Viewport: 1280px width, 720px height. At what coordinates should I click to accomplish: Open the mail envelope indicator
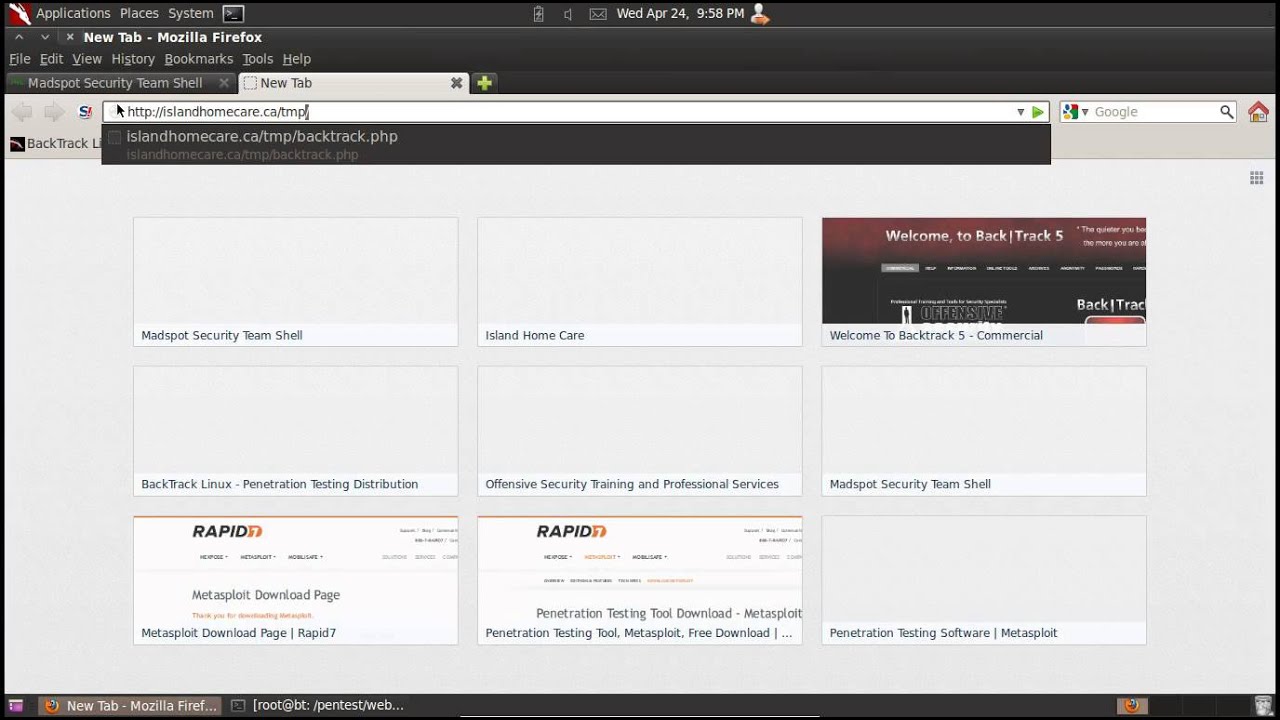pos(598,13)
